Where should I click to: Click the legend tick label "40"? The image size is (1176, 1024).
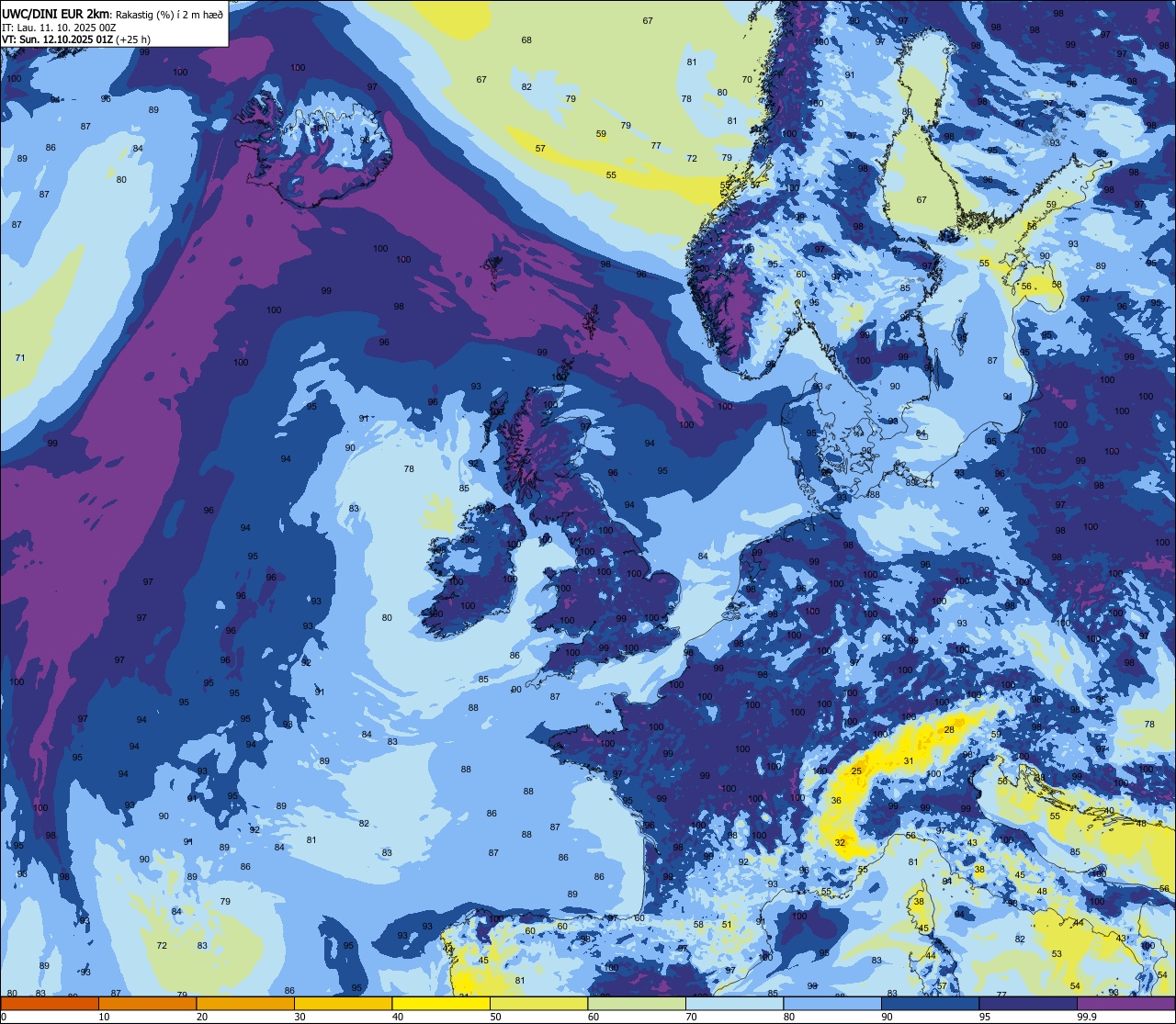click(x=397, y=1017)
